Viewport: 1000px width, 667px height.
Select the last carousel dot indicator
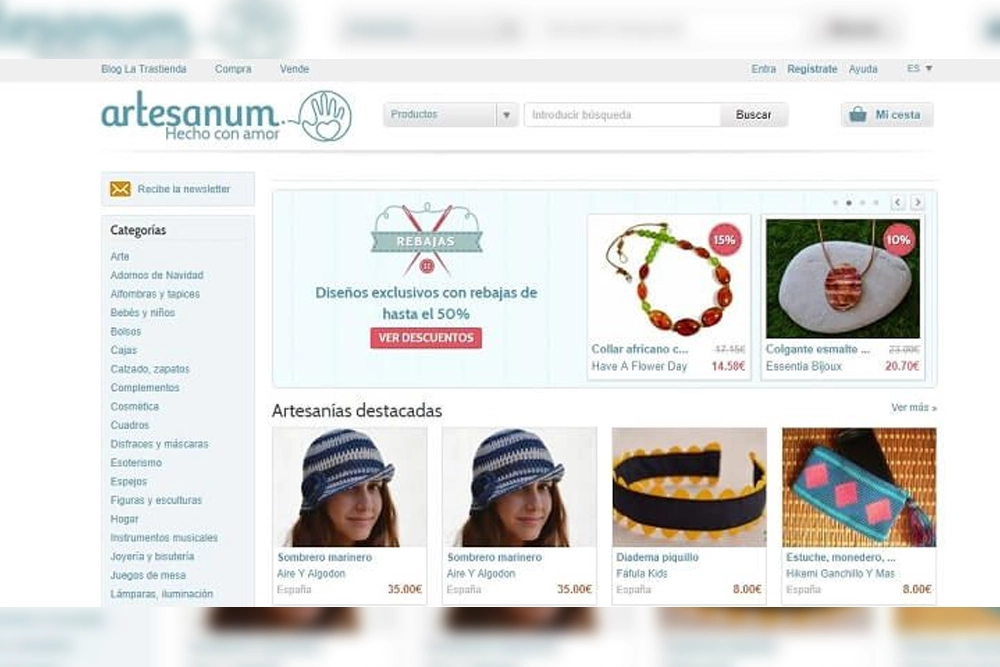click(876, 203)
